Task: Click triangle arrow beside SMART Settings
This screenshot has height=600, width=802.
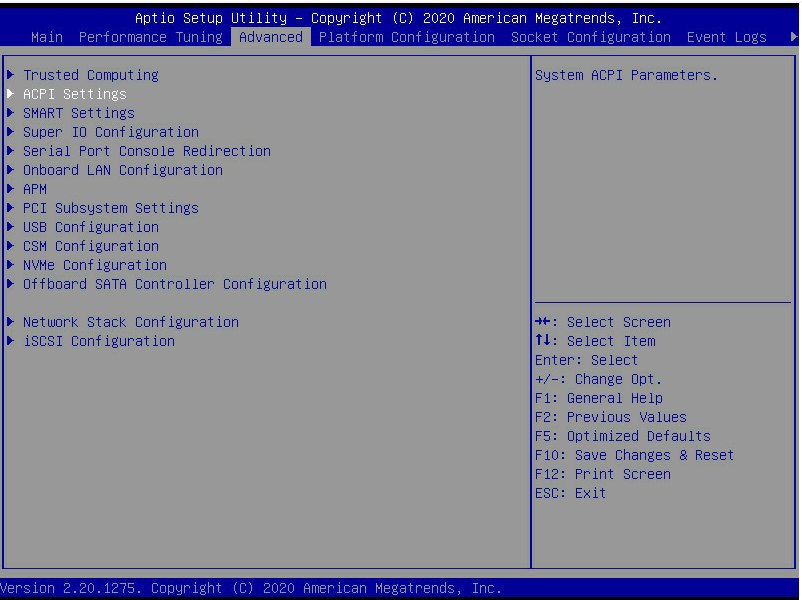Action: point(10,113)
